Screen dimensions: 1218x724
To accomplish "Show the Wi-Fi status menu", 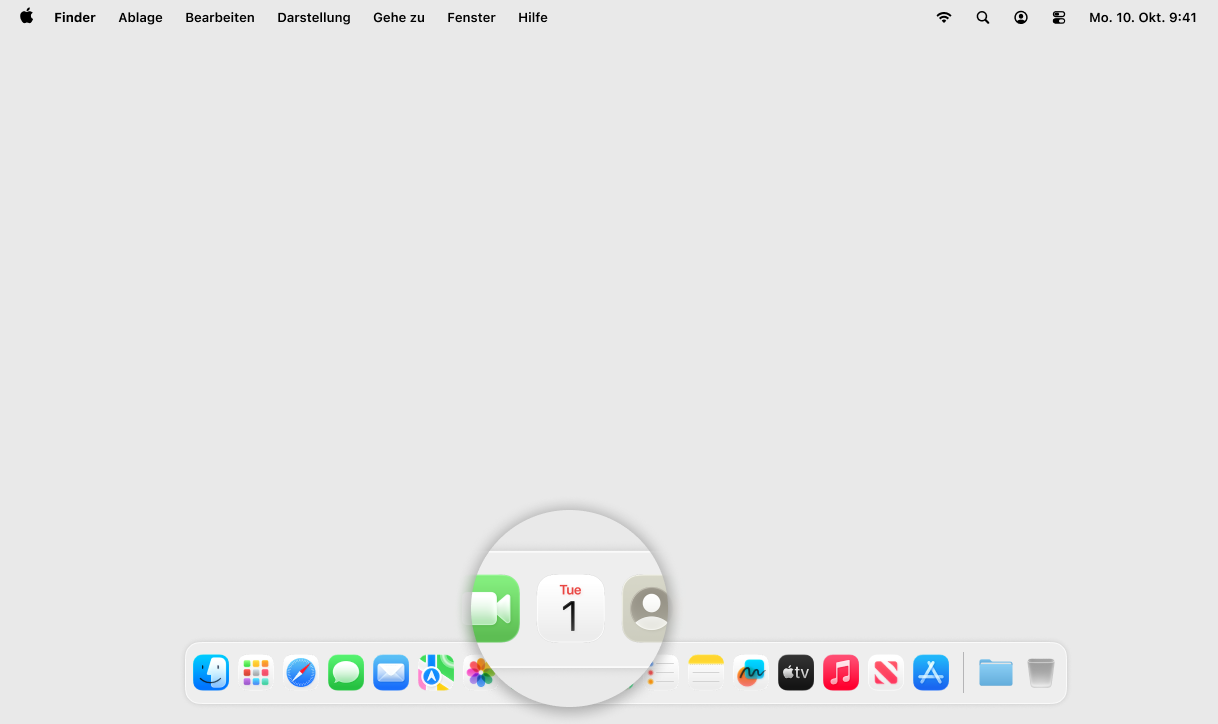I will (944, 17).
